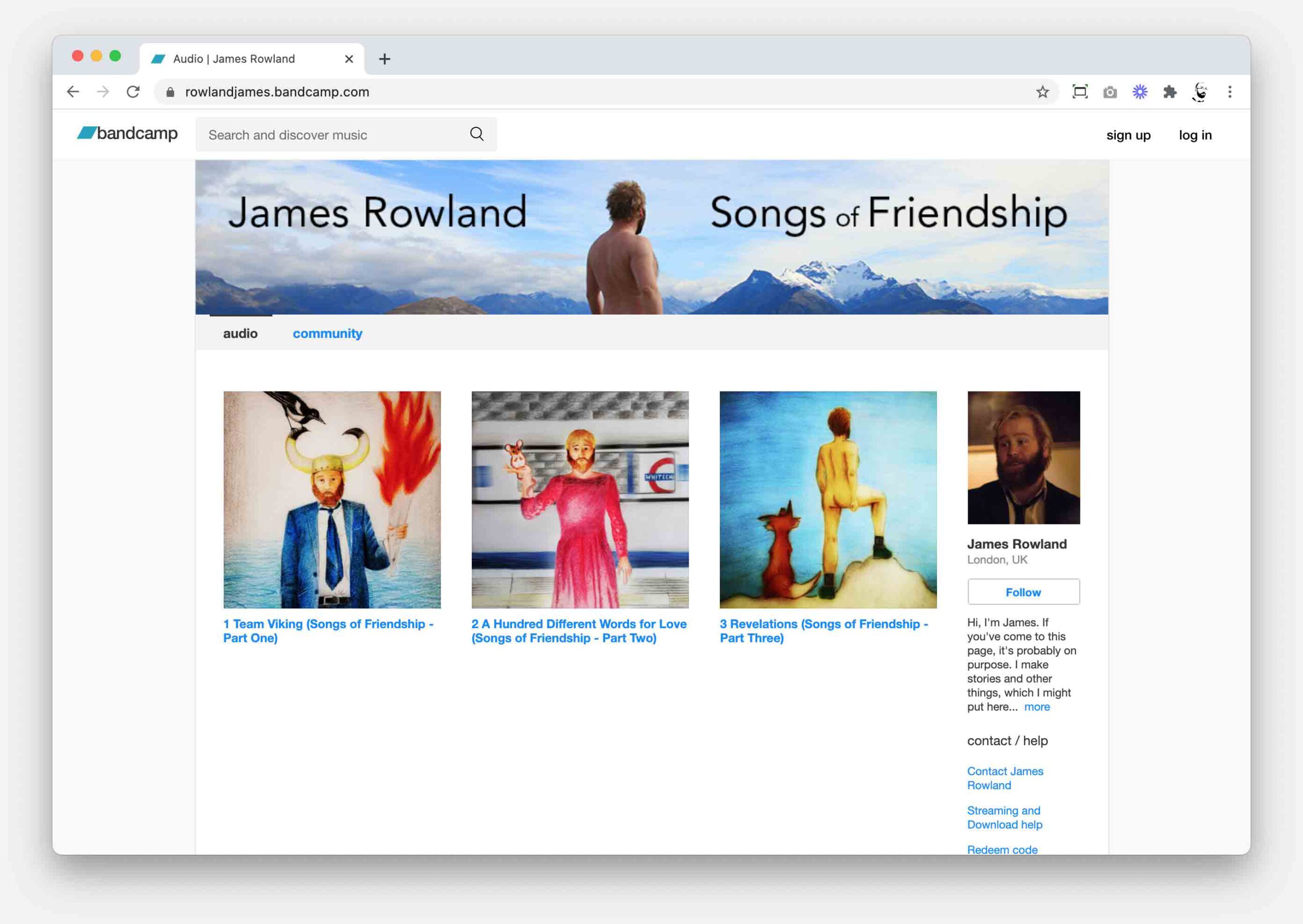Click the screen capture frame extension icon

point(1080,92)
